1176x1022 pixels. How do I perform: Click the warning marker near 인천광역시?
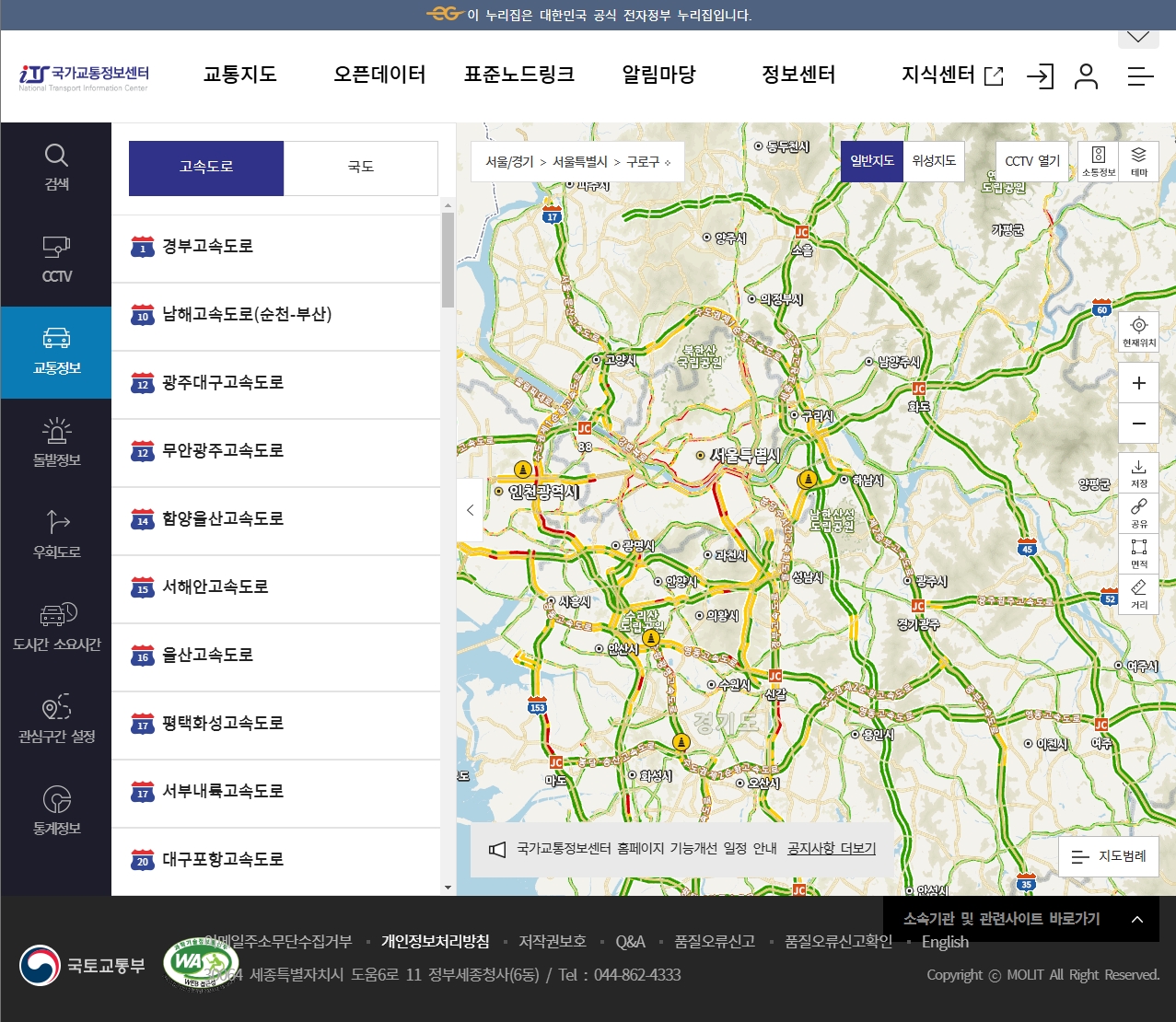coord(523,469)
